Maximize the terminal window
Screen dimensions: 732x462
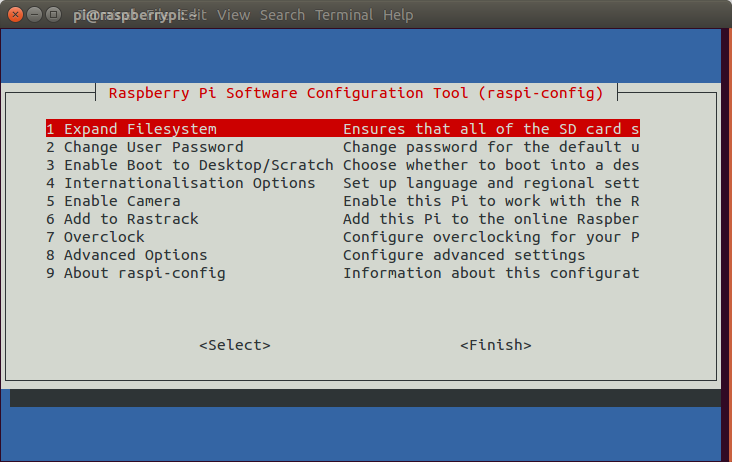click(x=54, y=15)
